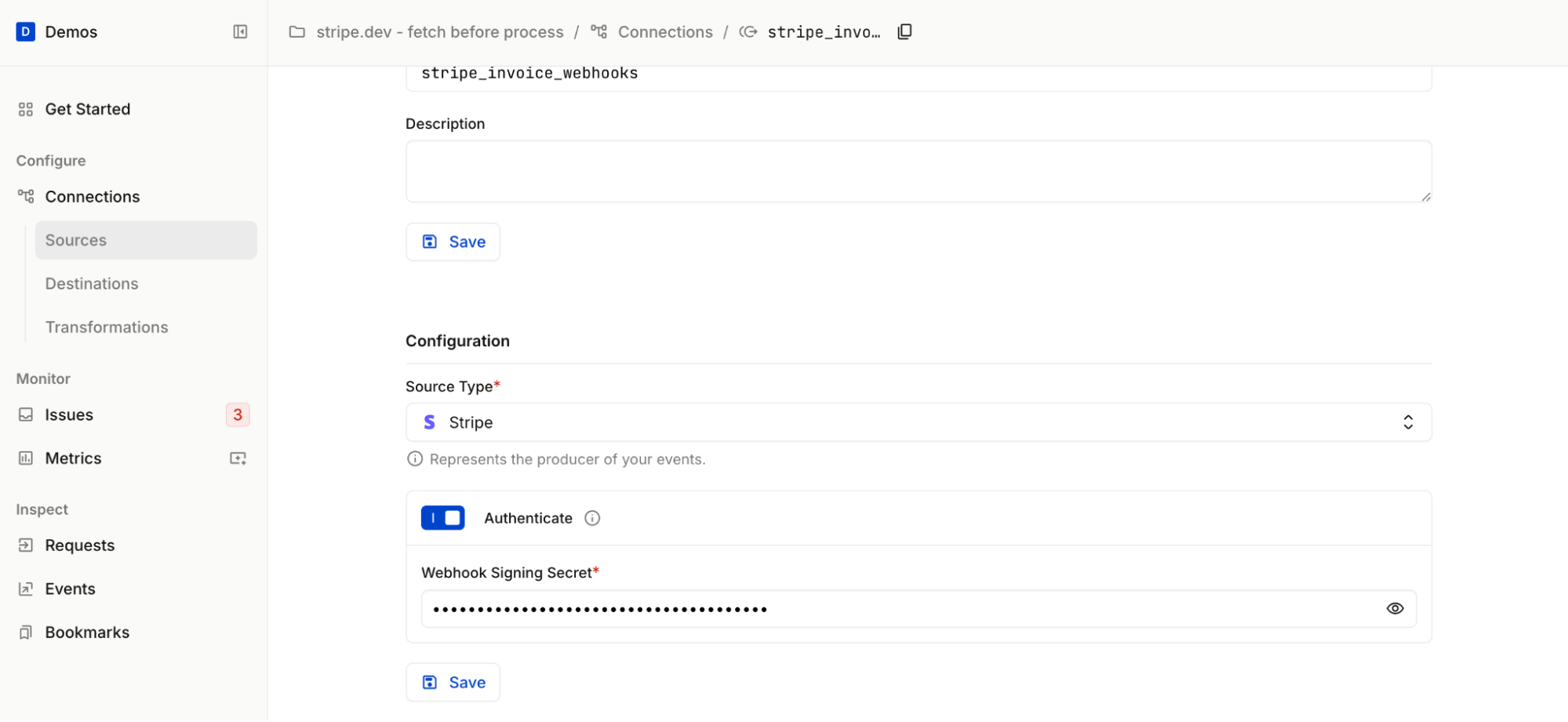Open the Events inspector page
Viewport: 1568px width, 722px height.
70,589
